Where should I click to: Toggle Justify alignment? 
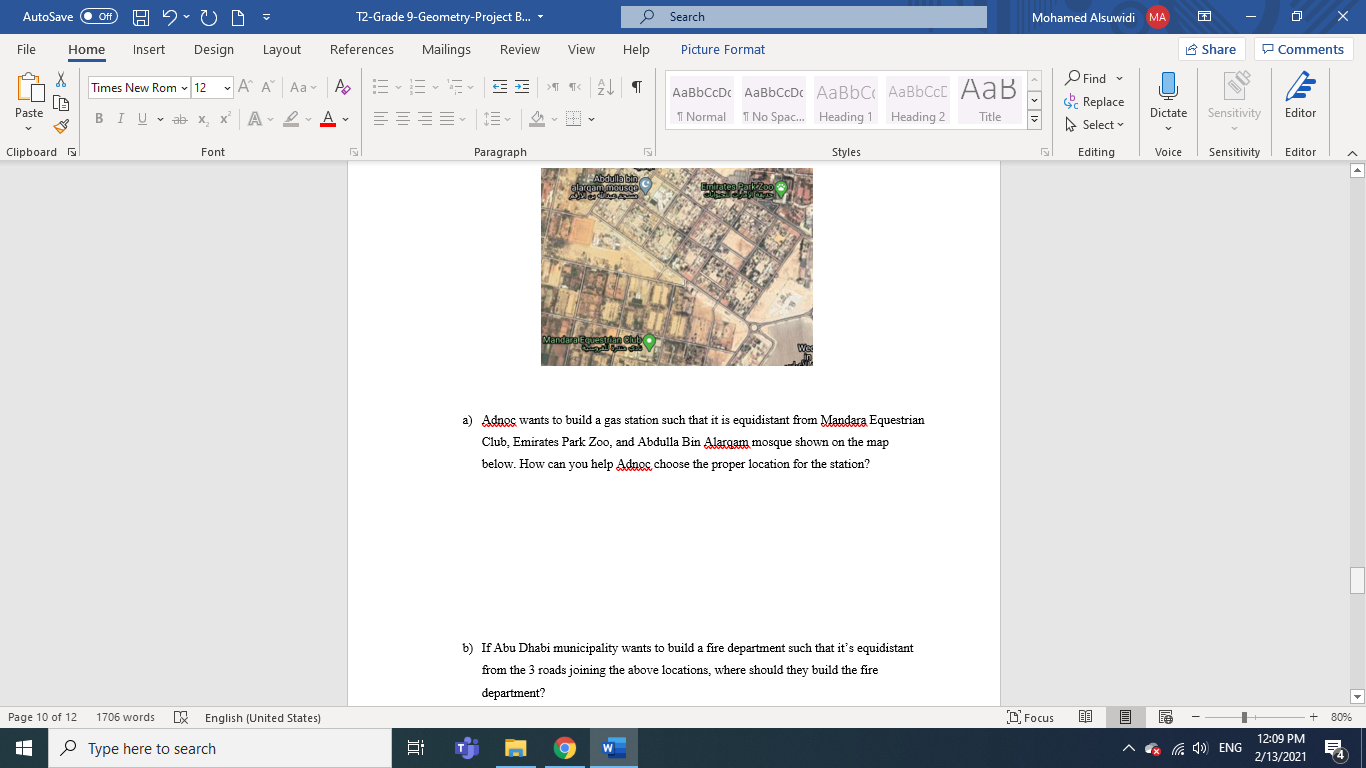pos(447,119)
